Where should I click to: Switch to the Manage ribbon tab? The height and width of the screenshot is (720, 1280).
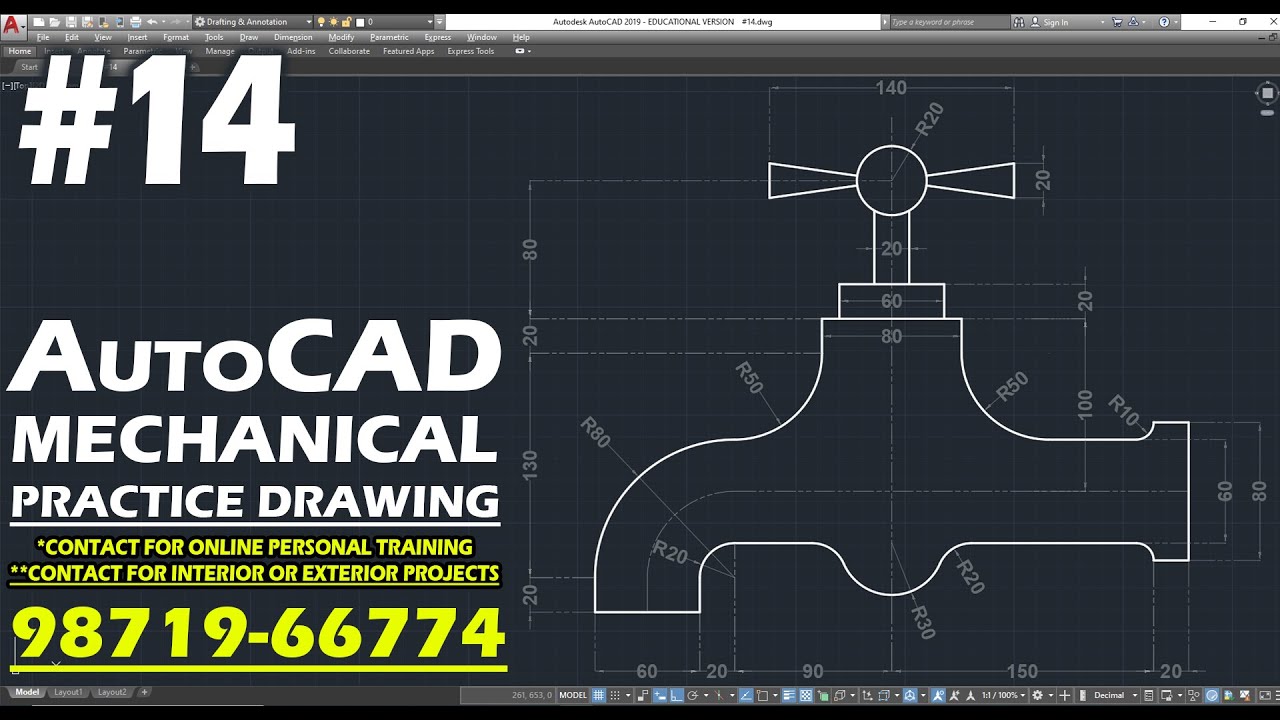click(220, 51)
